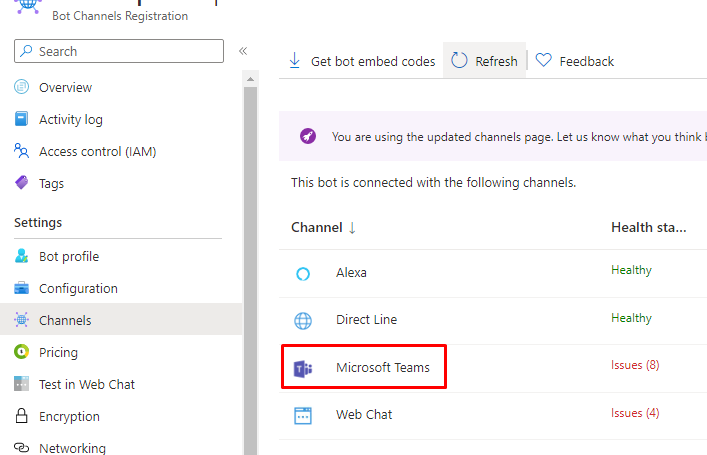Open Feedback

click(x=587, y=61)
